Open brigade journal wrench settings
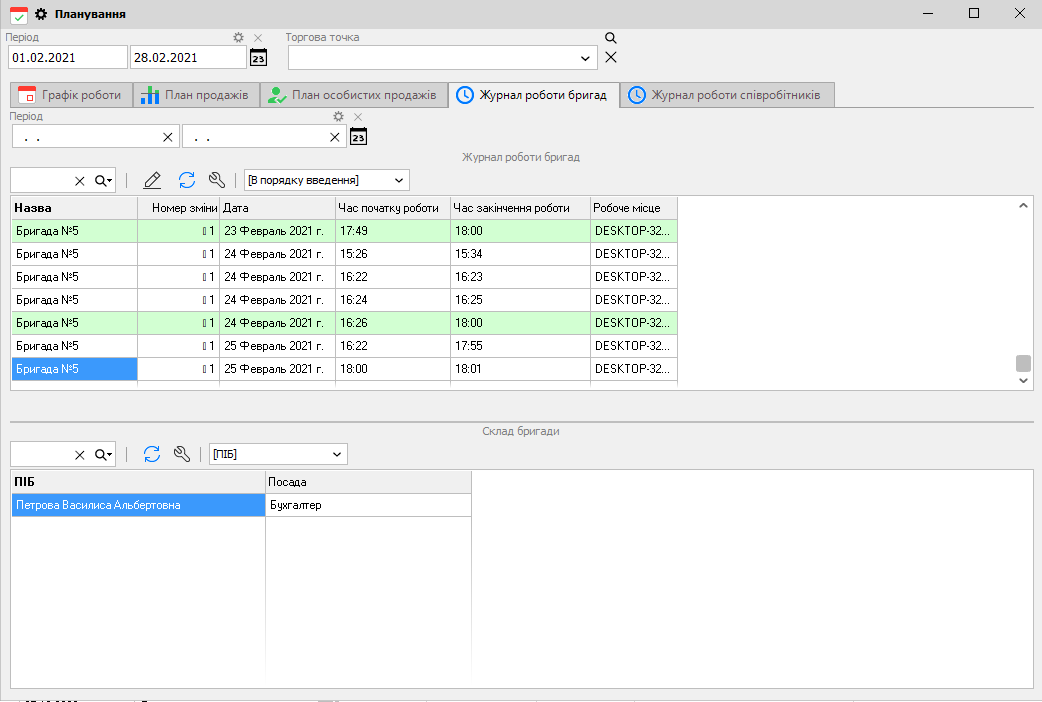 click(217, 180)
